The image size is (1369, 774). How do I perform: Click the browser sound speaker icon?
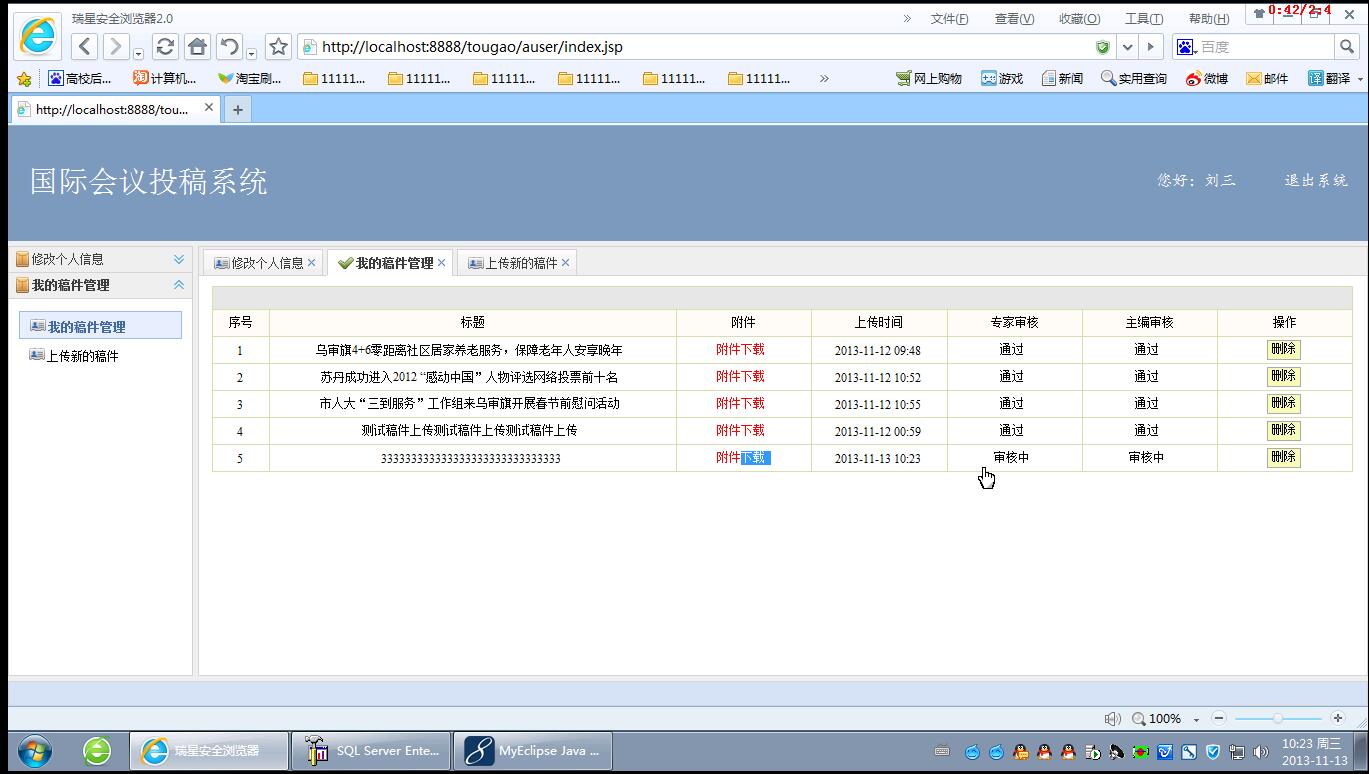[x=1112, y=719]
